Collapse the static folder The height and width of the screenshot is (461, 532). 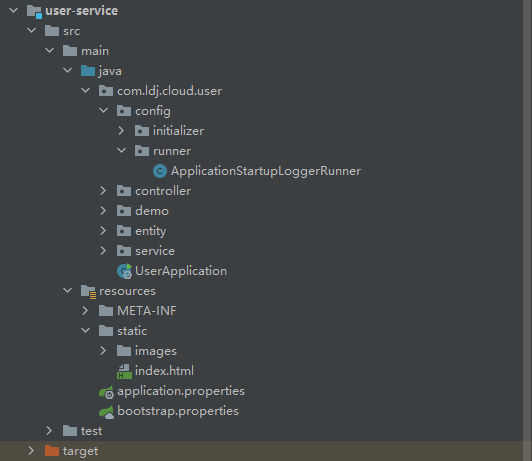[x=86, y=330]
